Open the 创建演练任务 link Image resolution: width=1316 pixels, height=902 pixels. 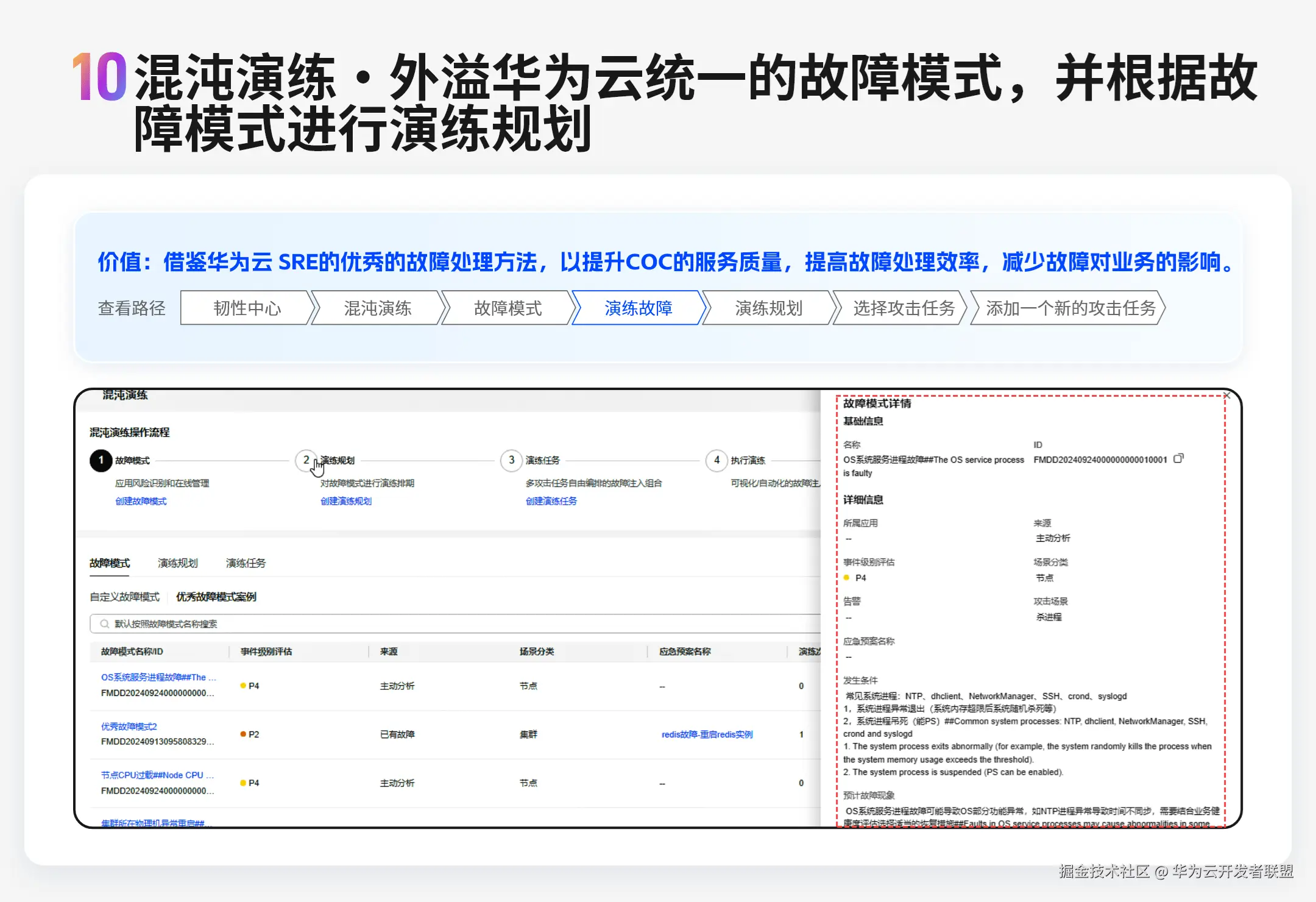point(551,501)
